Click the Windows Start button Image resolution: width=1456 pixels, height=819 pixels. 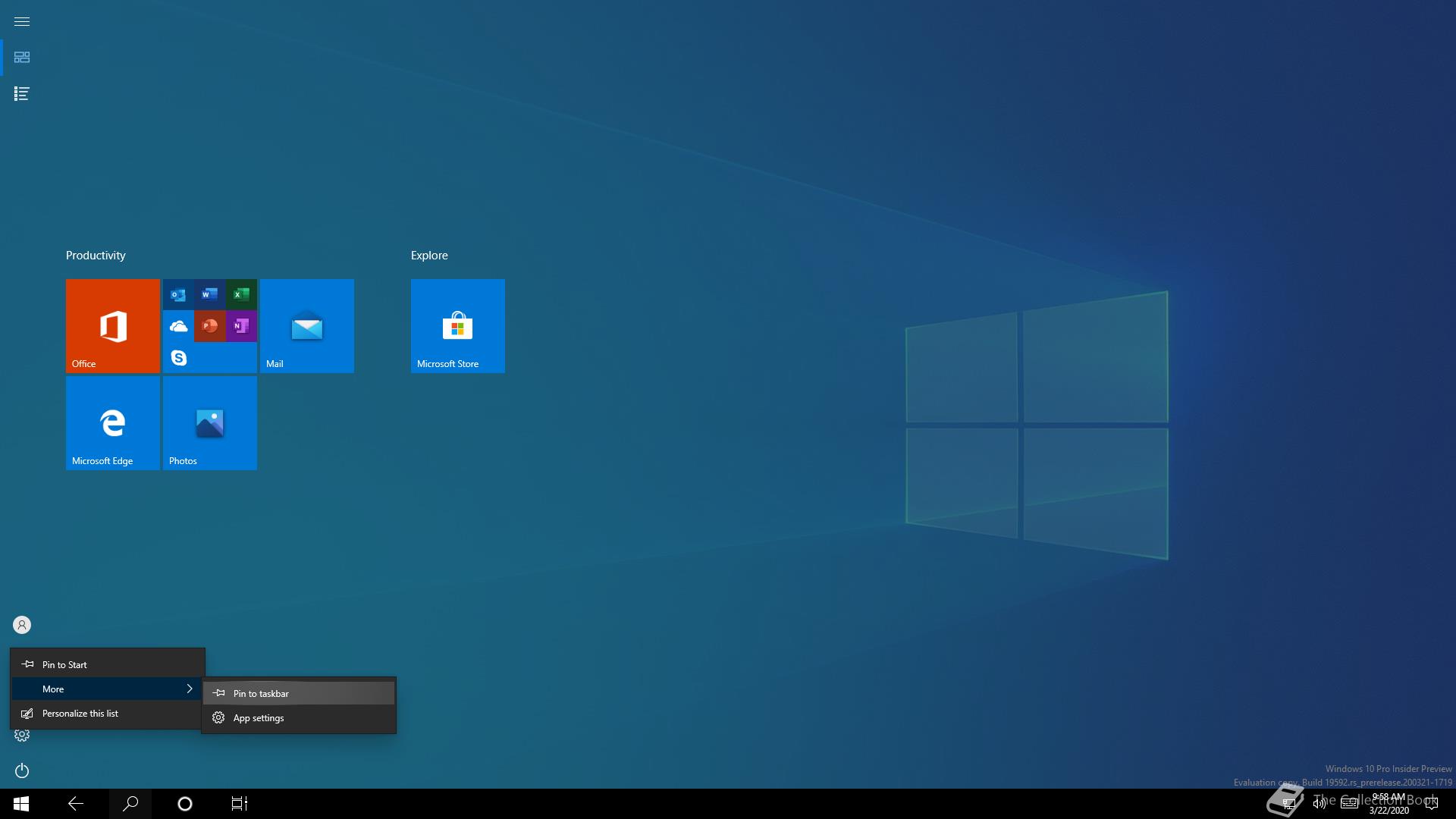click(x=21, y=804)
